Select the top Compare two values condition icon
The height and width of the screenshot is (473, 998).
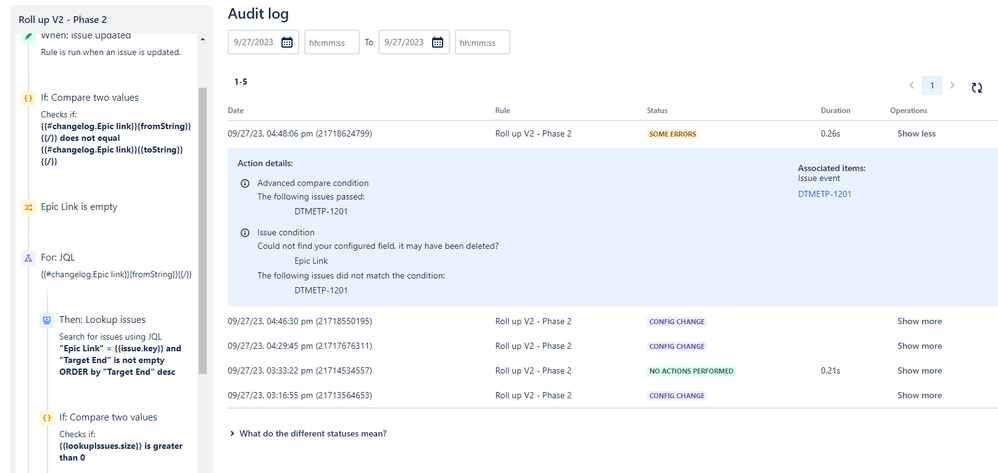pos(28,98)
